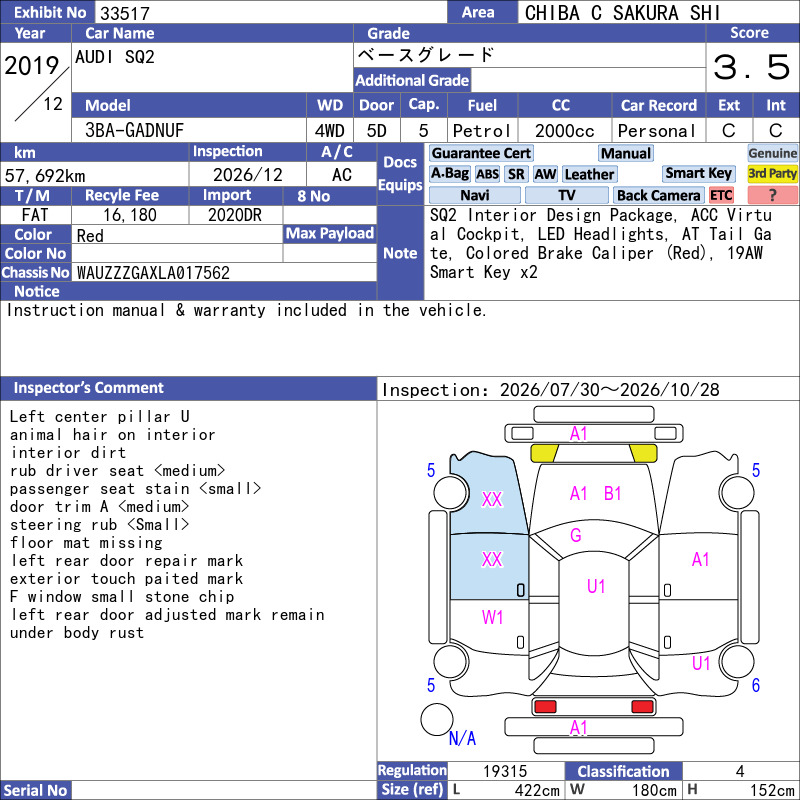
Task: Click the TV equipment box
Action: pyautogui.click(x=567, y=195)
